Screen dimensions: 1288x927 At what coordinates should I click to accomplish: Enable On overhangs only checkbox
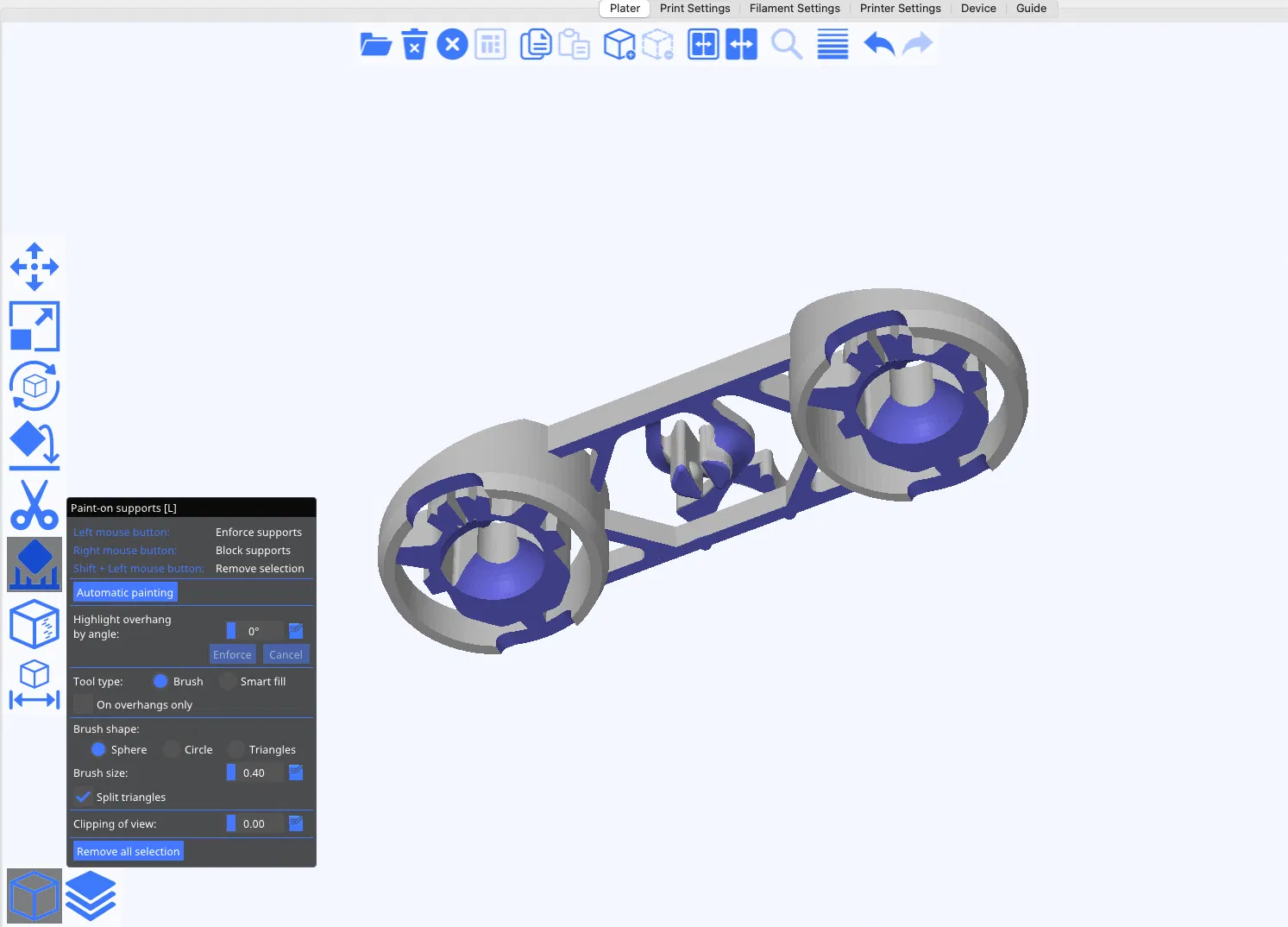pyautogui.click(x=84, y=704)
